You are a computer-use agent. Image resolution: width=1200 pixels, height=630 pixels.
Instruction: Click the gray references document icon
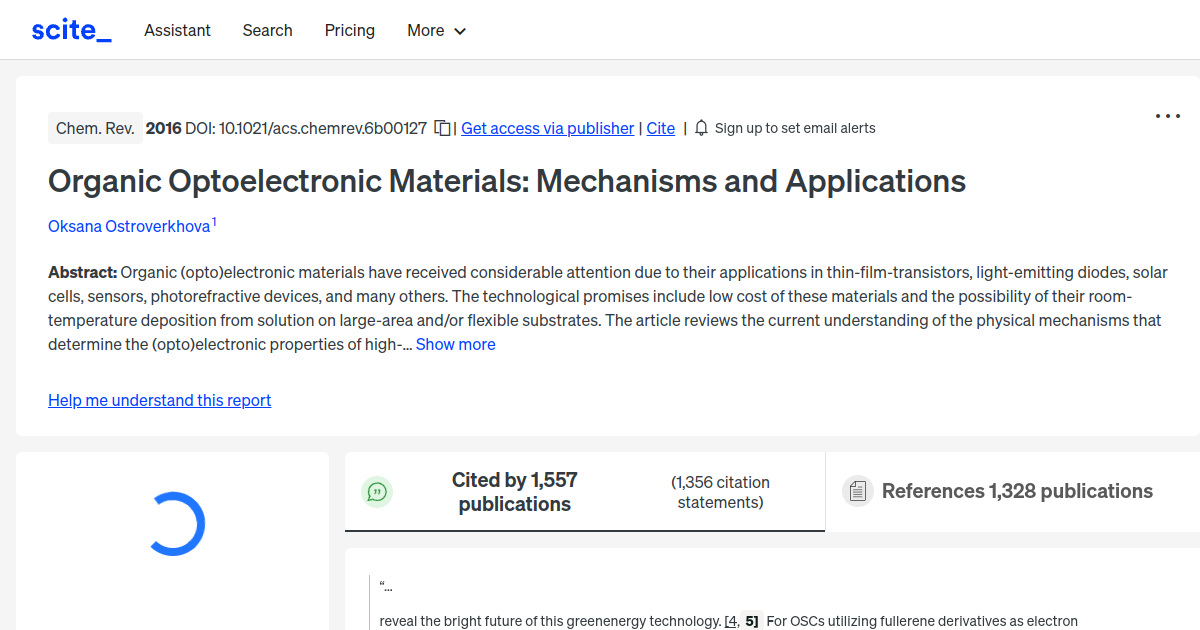pos(857,490)
